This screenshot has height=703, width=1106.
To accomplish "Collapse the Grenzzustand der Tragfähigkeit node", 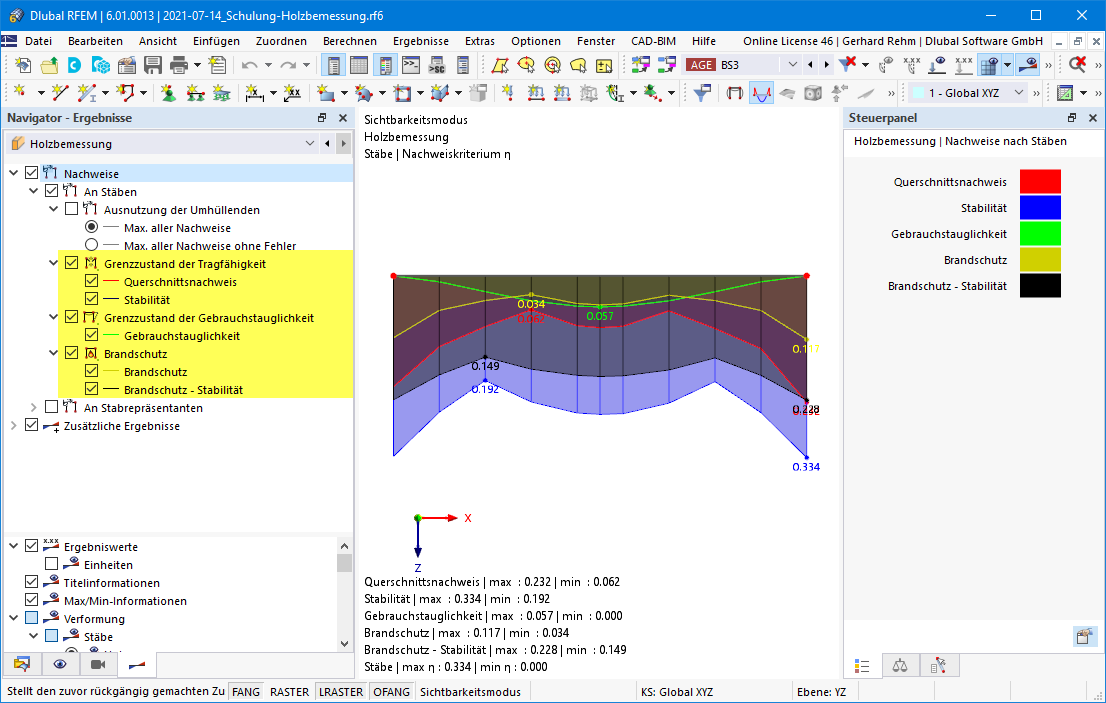I will pos(53,263).
